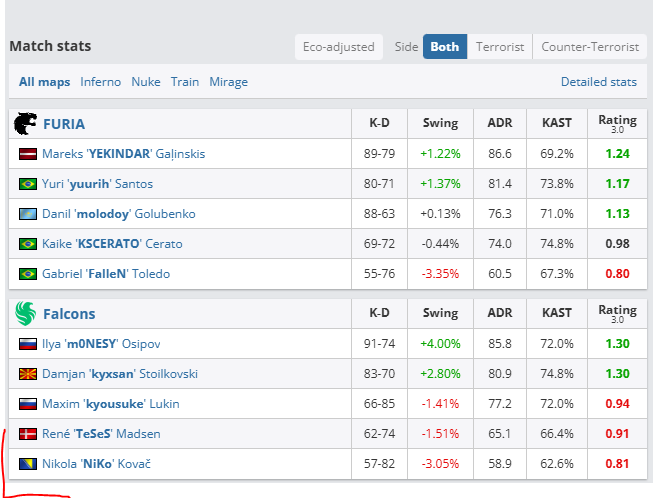
Task: Click the Rating 3.0 header in FURIA table
Action: tap(617, 123)
